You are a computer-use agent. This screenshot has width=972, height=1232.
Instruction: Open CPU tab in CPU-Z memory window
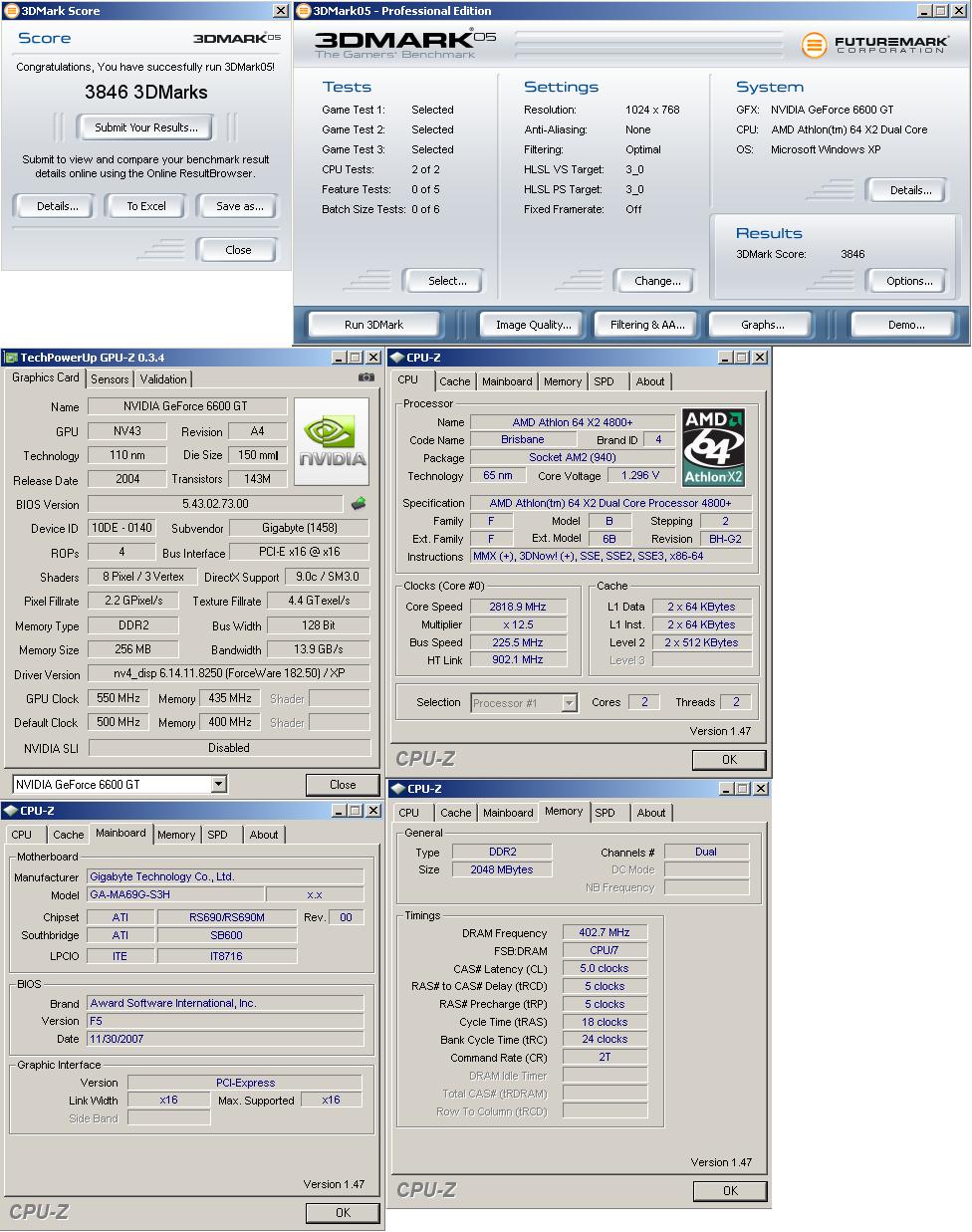click(409, 813)
